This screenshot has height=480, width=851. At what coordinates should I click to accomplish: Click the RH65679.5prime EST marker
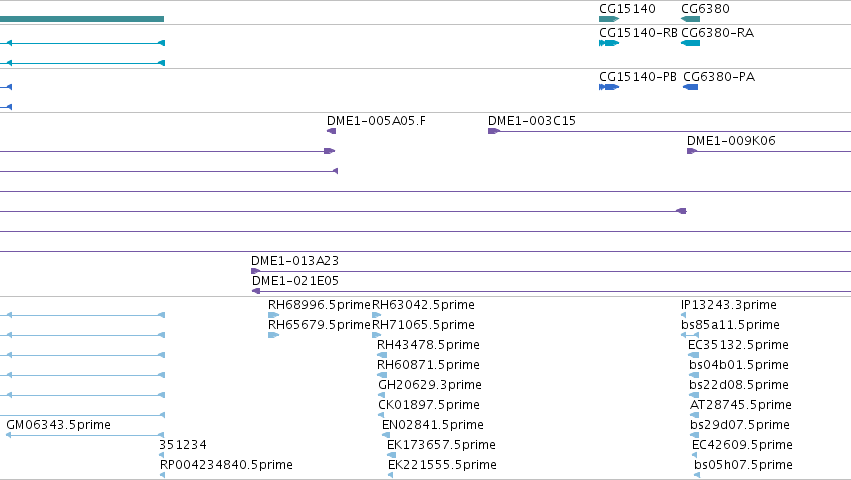274,335
